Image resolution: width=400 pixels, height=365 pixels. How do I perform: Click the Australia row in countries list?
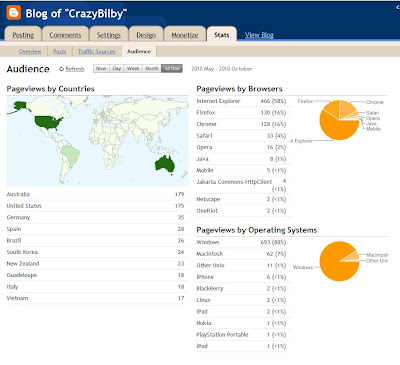point(96,194)
